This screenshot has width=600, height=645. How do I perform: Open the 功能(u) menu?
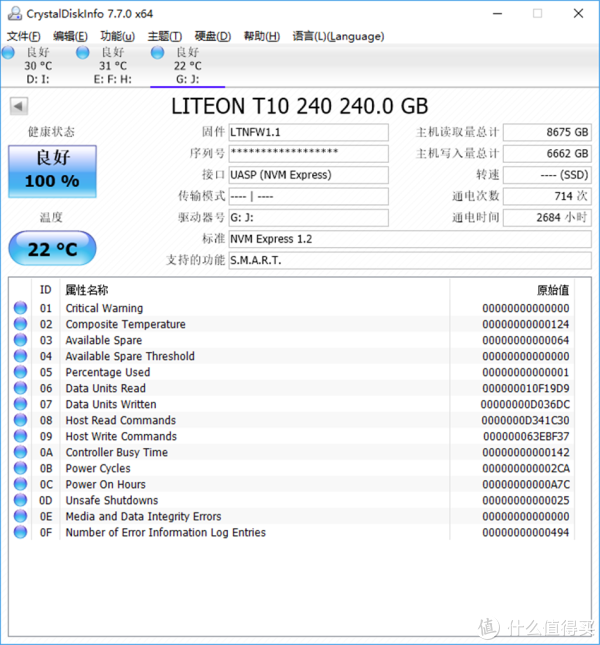point(118,37)
